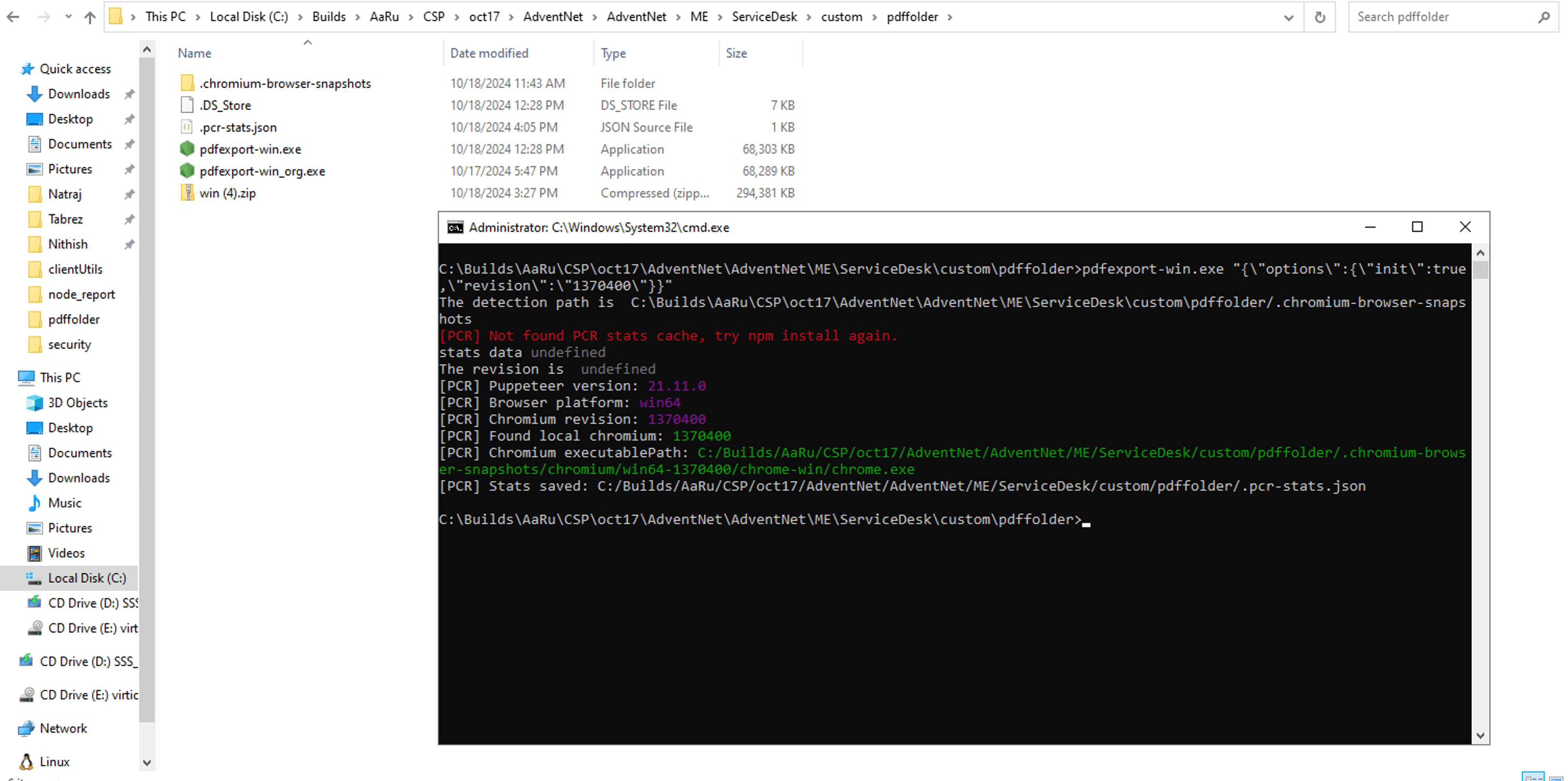Click the cmd window scrollbar down arrow

point(1480,736)
